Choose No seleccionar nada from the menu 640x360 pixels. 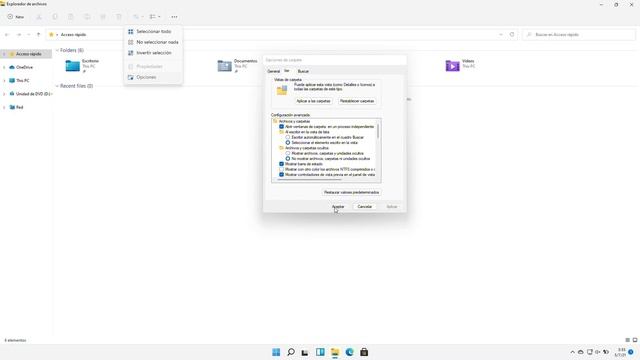click(153, 42)
